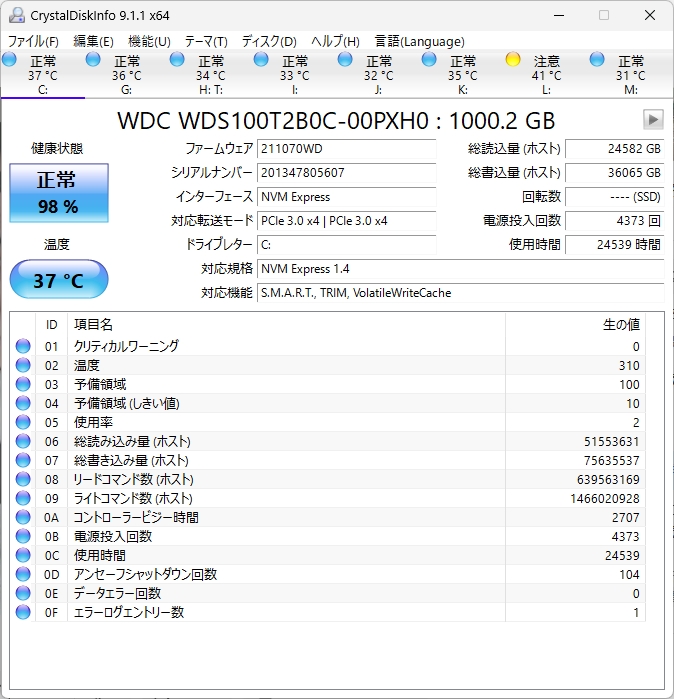Click interface field NVM Express
Screen dimensions: 674x699
click(346, 197)
